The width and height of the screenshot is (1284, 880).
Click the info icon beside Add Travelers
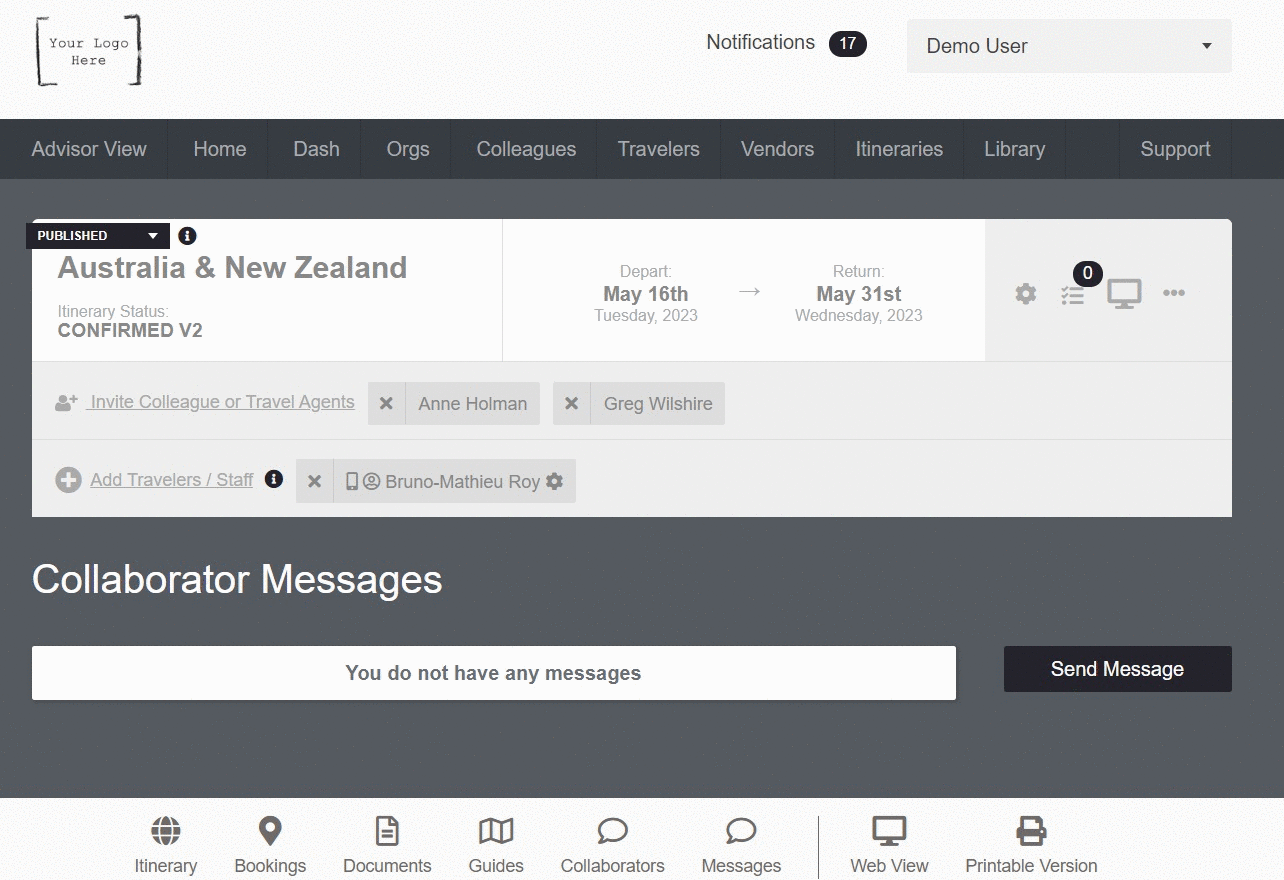tap(274, 479)
